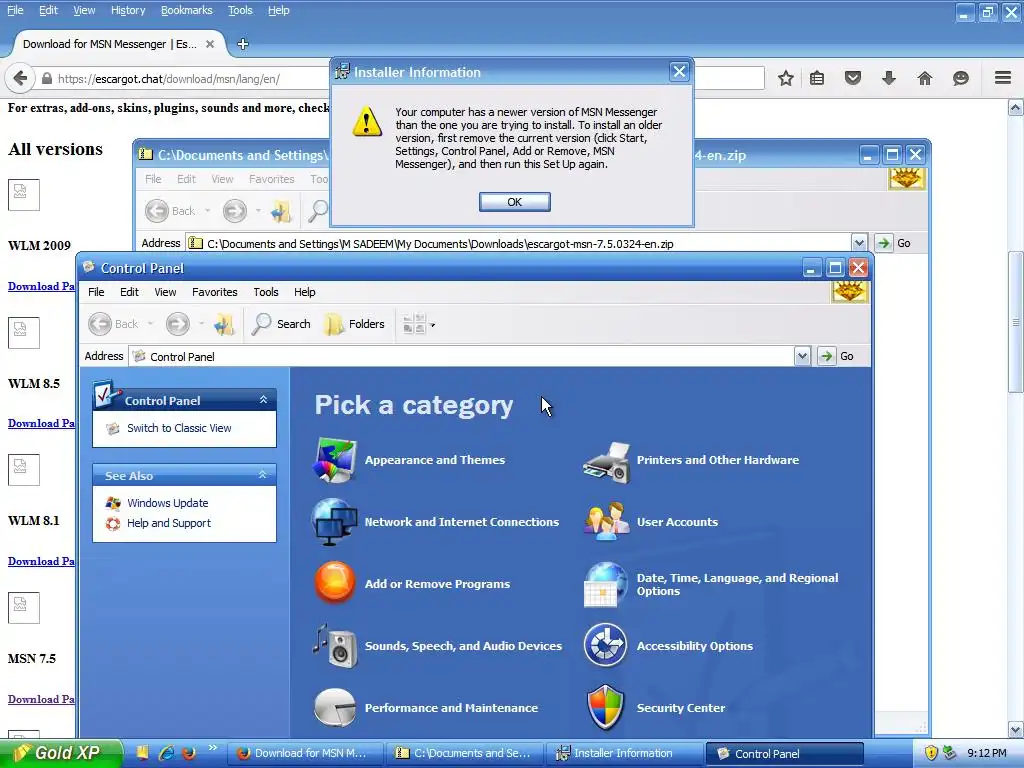1024x768 pixels.
Task: Click the Pocket icon in Firefox toolbar
Action: (853, 78)
